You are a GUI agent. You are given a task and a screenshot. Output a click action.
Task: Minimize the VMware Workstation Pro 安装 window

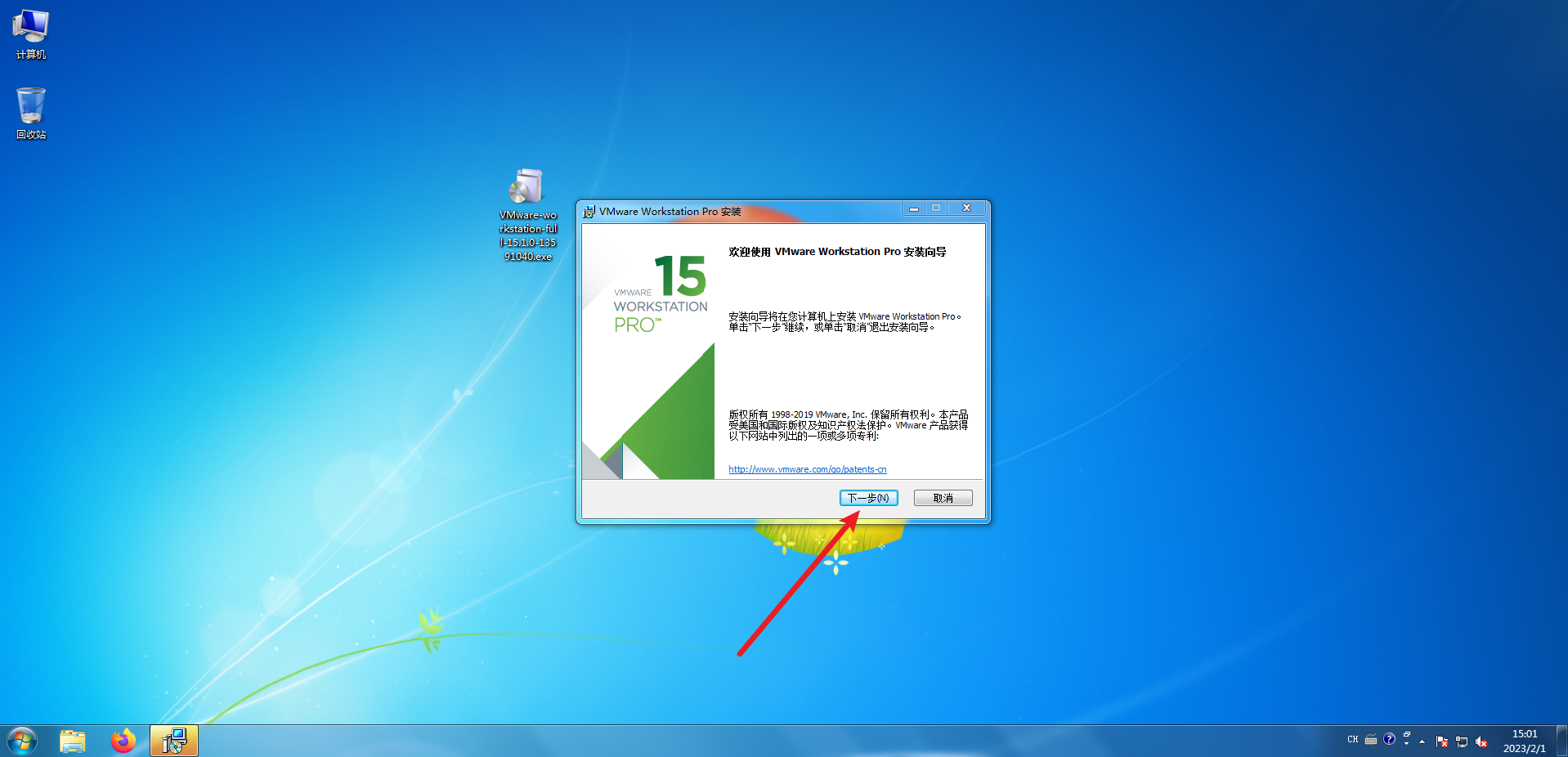coord(913,208)
